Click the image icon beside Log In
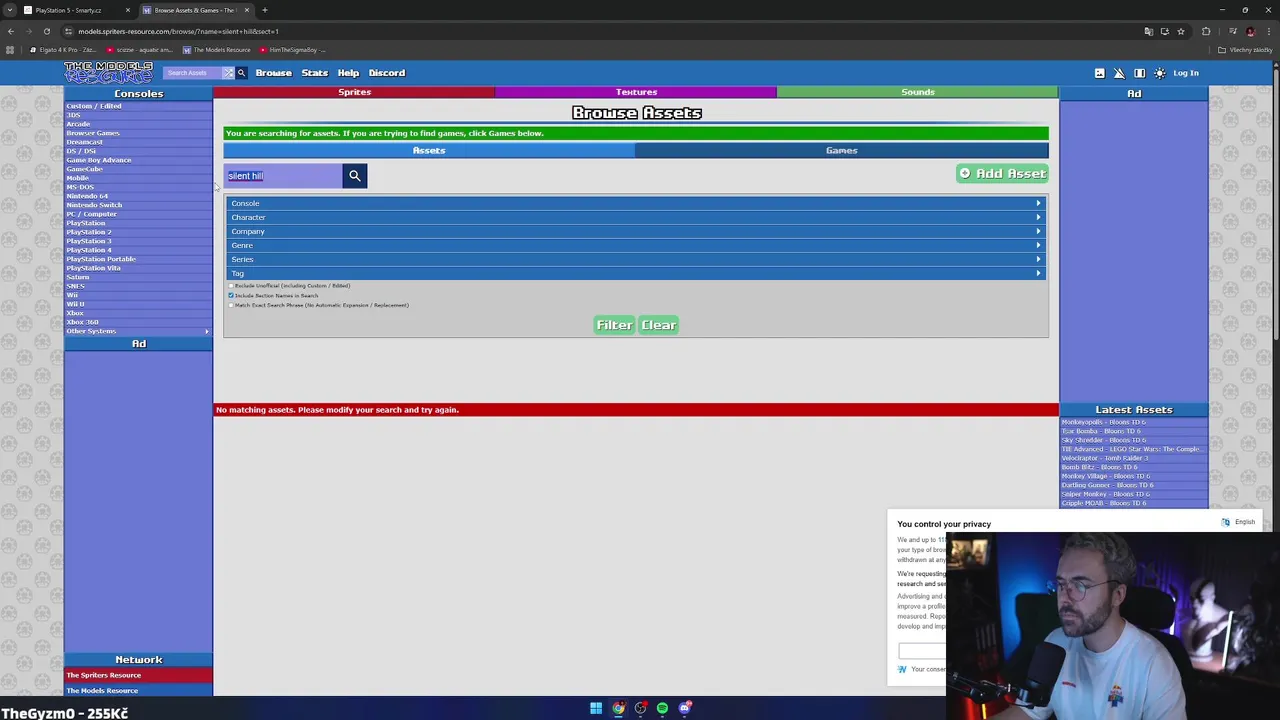Viewport: 1280px width, 720px height. pos(1099,73)
